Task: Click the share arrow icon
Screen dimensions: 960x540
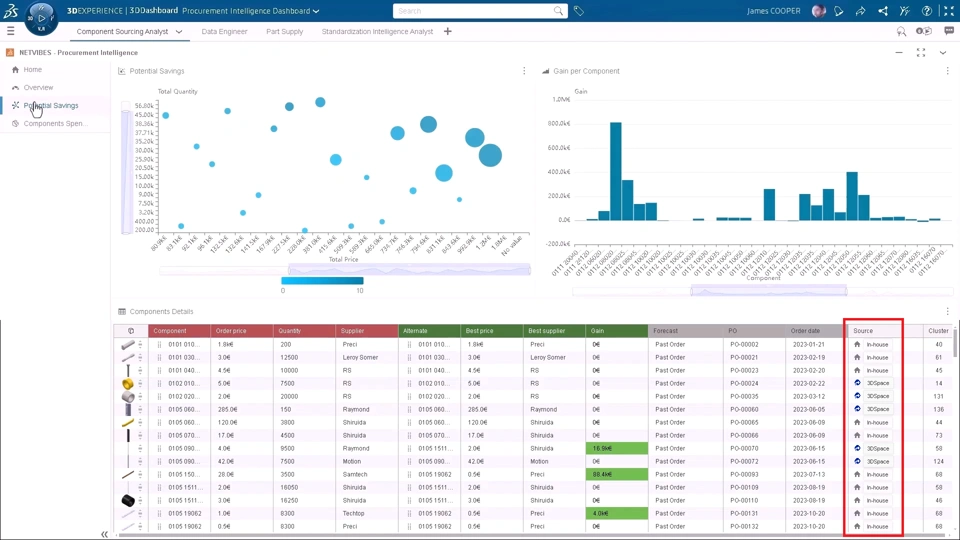Action: (861, 10)
